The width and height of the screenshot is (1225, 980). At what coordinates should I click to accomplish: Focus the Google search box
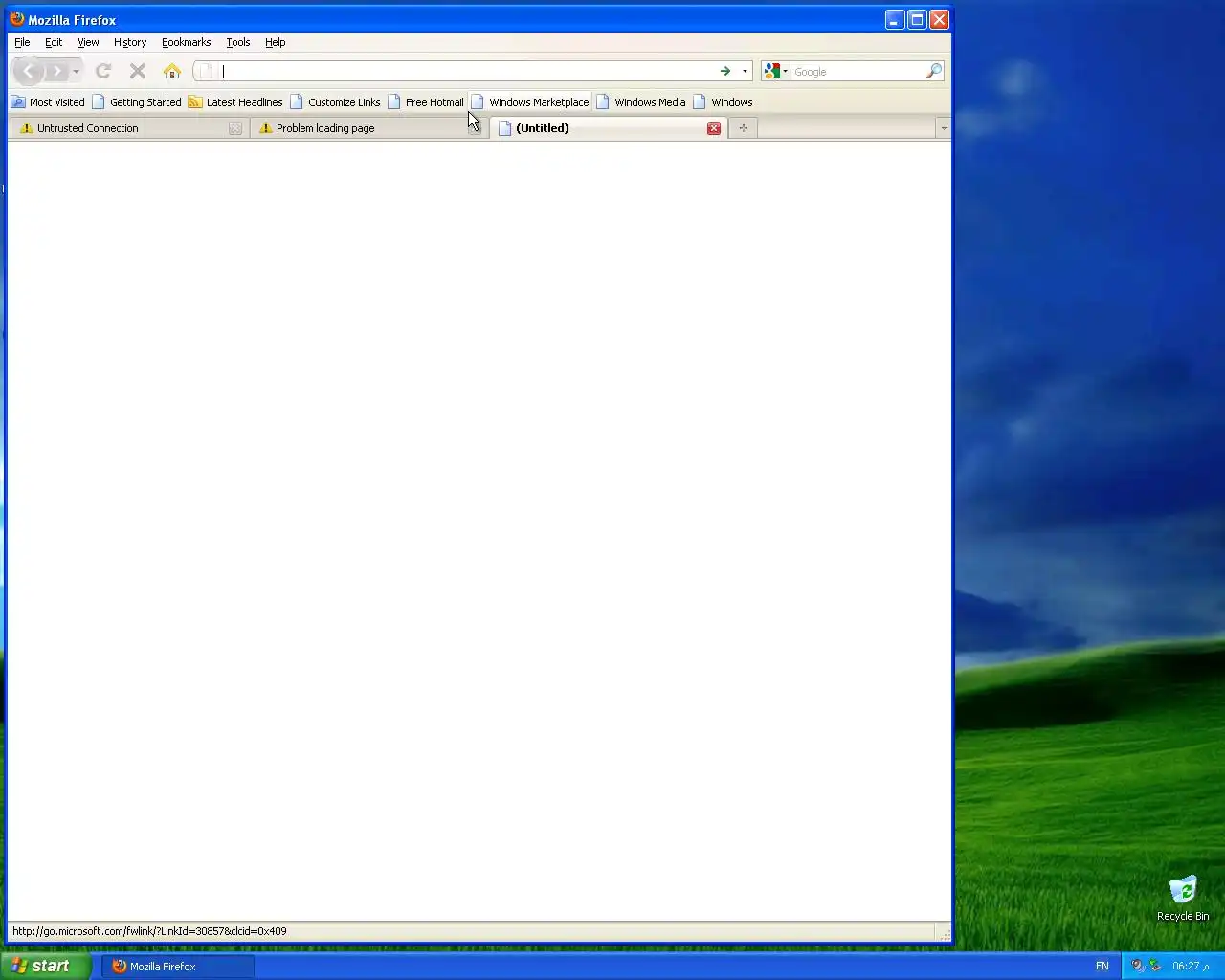(x=857, y=71)
